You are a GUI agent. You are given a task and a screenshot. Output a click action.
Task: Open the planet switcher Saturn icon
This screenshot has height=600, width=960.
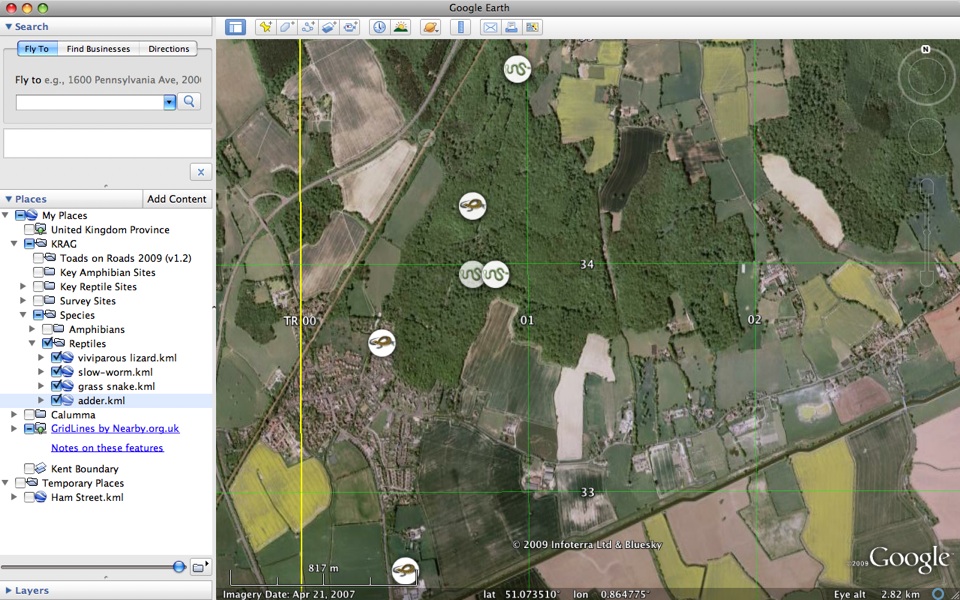click(x=430, y=27)
